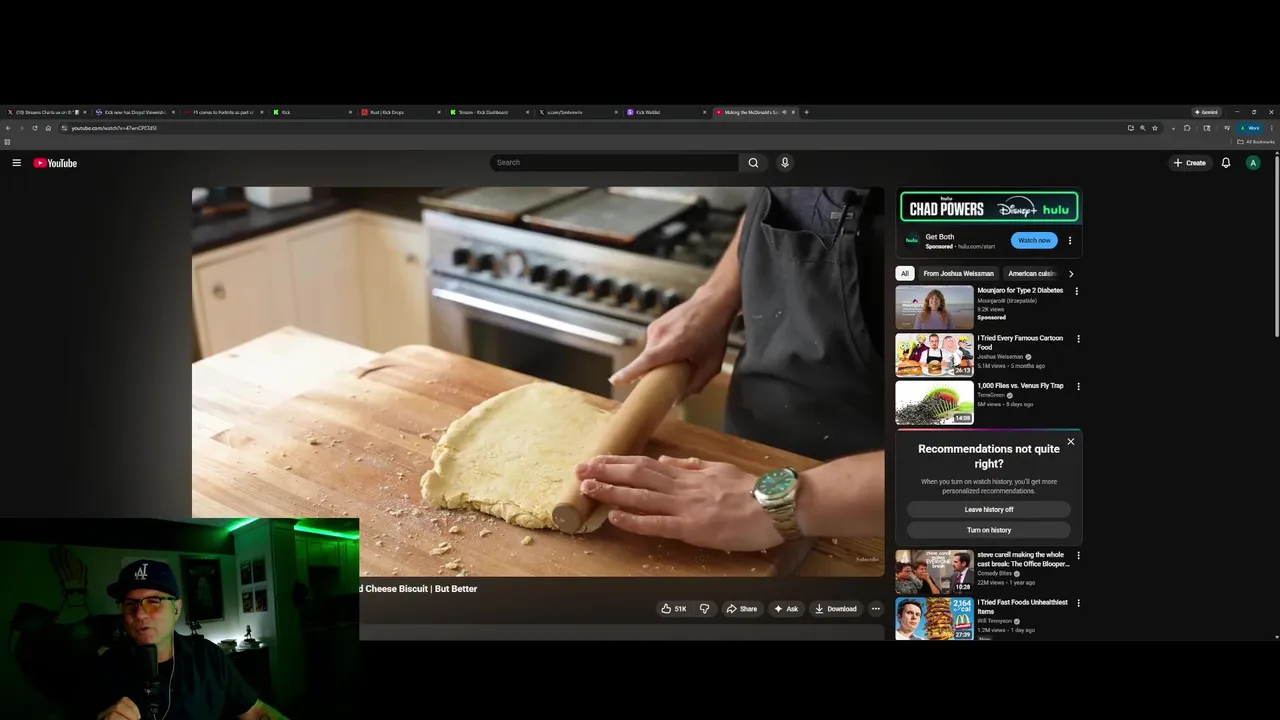This screenshot has width=1280, height=720.
Task: Start voice search with the microphone icon
Action: 785,163
